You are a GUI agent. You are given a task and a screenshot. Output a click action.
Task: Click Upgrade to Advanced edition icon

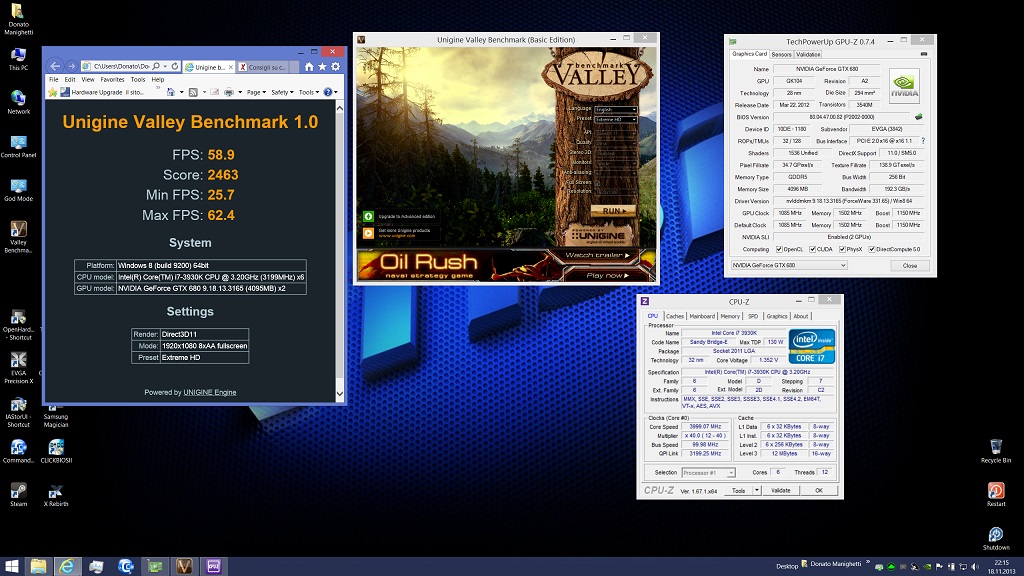pos(368,216)
